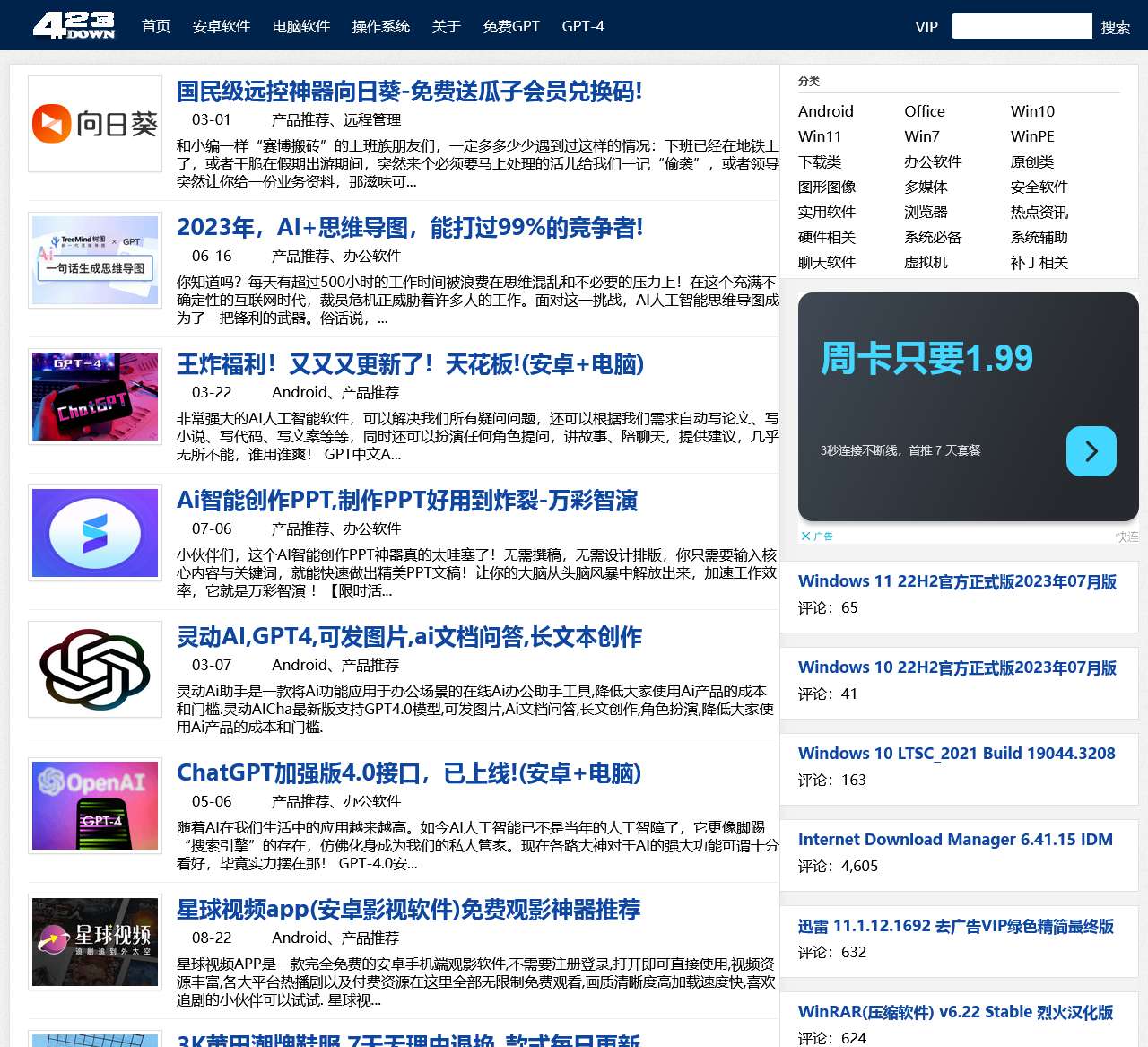Screen dimensions: 1148x1047
Task: Open the 安卓软件 menu item
Action: tap(222, 26)
